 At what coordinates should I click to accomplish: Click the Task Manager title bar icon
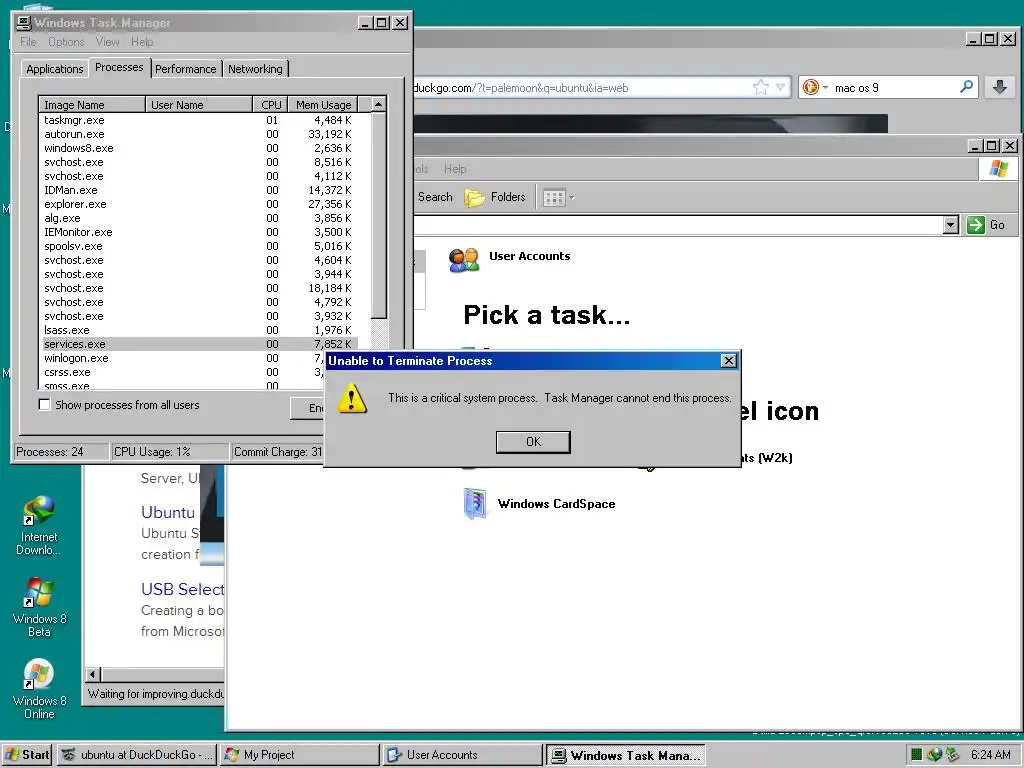24,22
